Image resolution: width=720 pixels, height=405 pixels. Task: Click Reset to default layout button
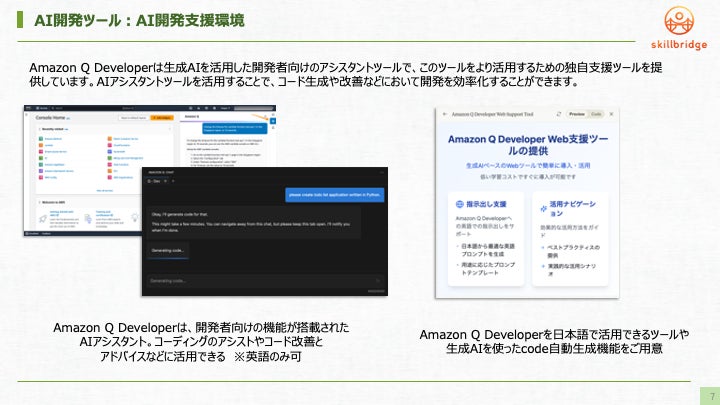[134, 118]
